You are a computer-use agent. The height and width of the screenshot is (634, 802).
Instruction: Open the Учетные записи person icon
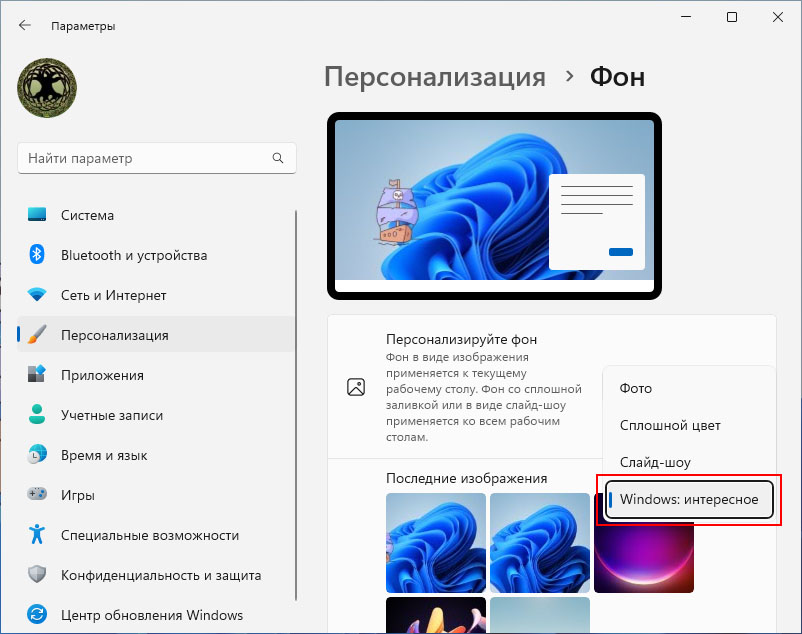(37, 415)
